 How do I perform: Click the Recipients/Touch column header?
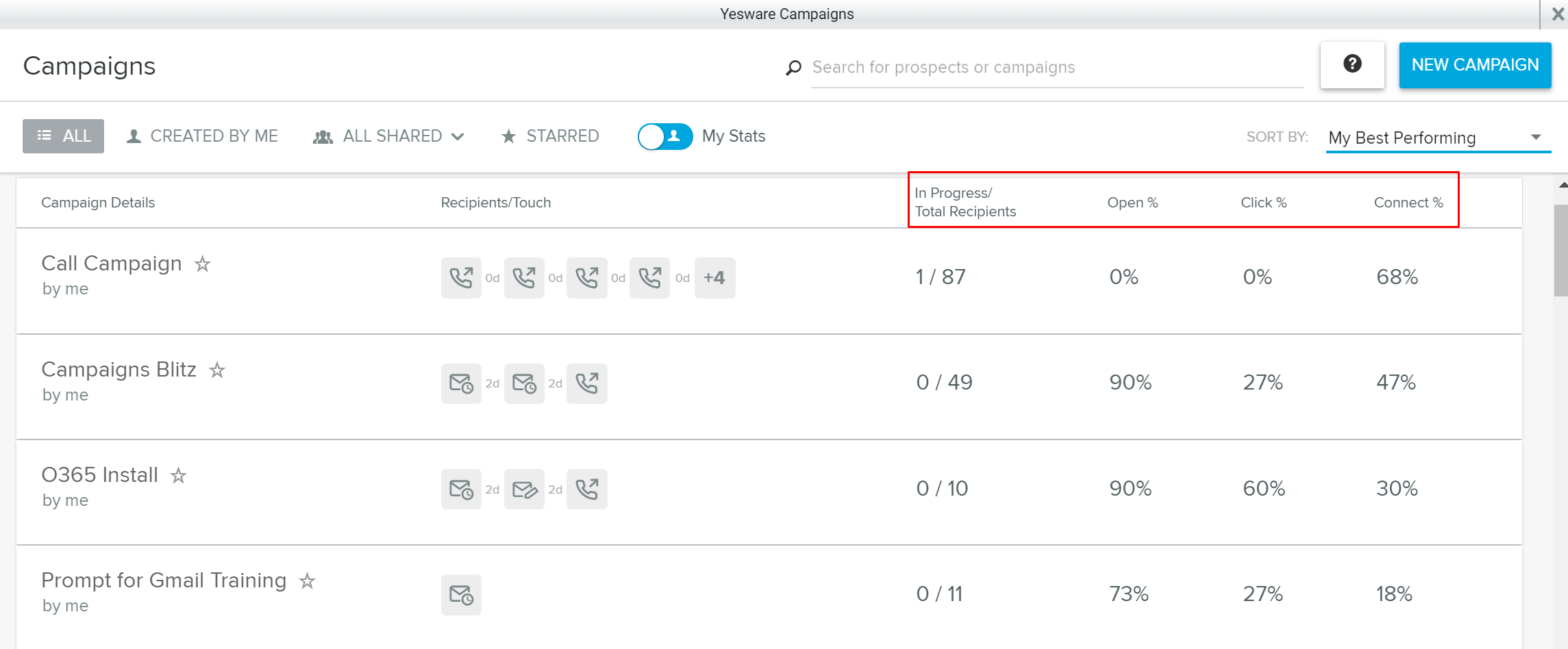click(x=496, y=203)
